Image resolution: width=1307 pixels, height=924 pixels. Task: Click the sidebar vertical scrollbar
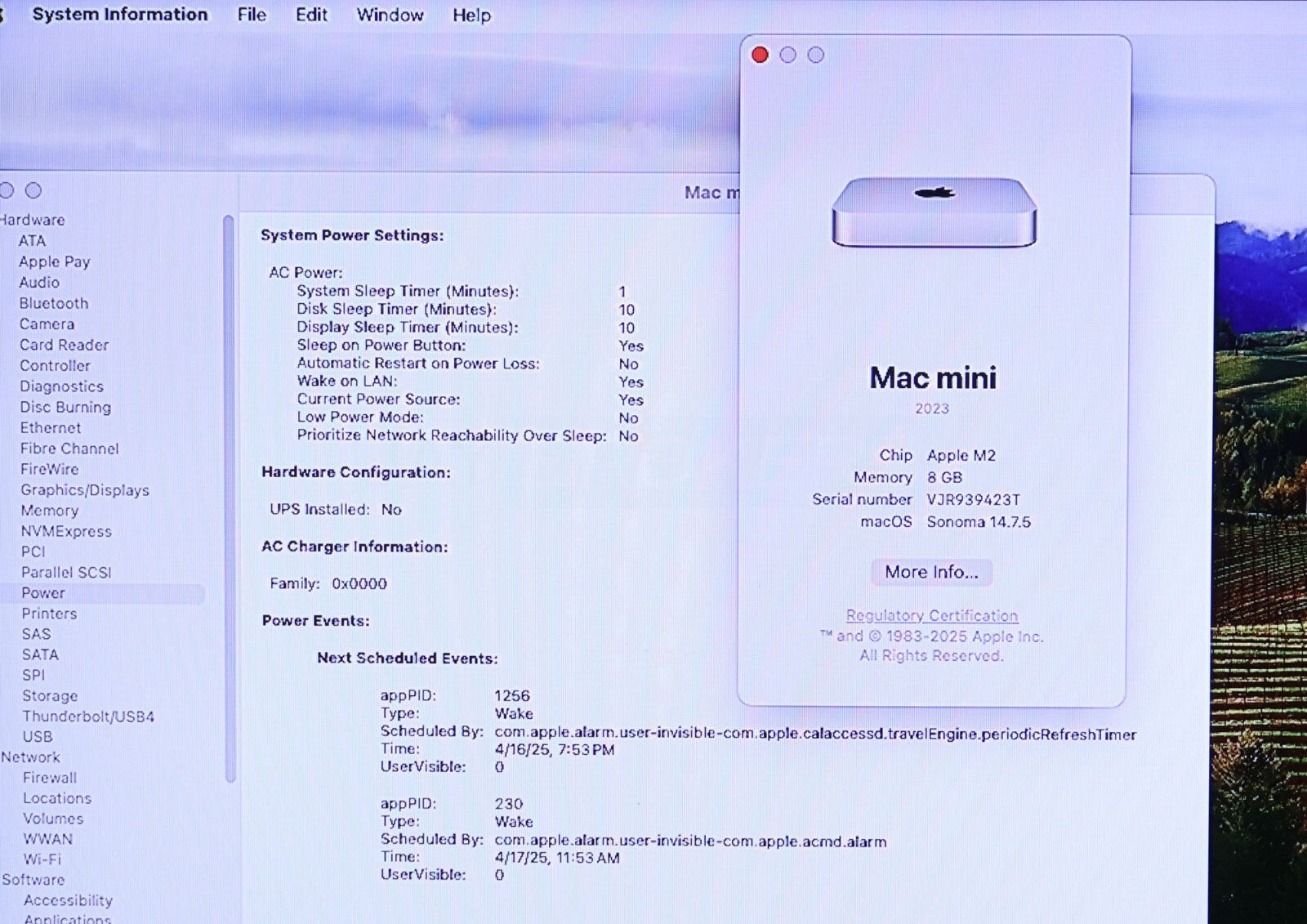[229, 498]
